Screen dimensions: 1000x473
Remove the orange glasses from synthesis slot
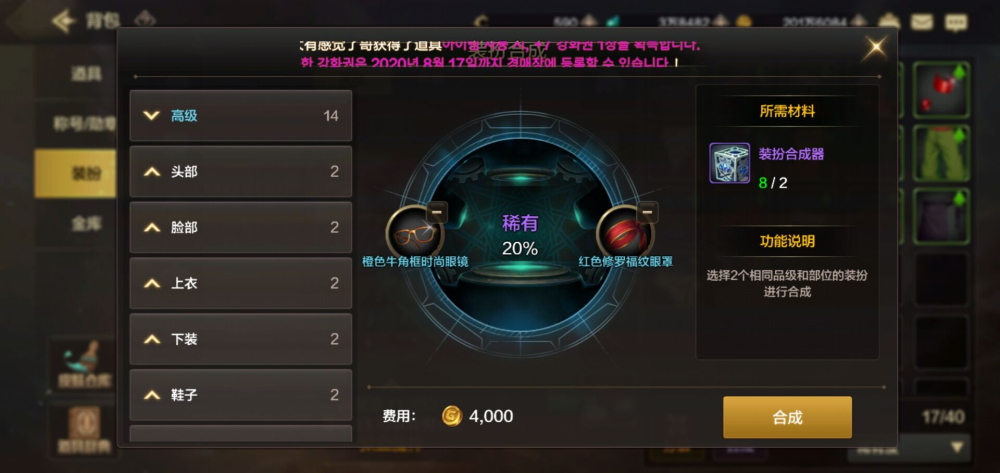[x=436, y=212]
